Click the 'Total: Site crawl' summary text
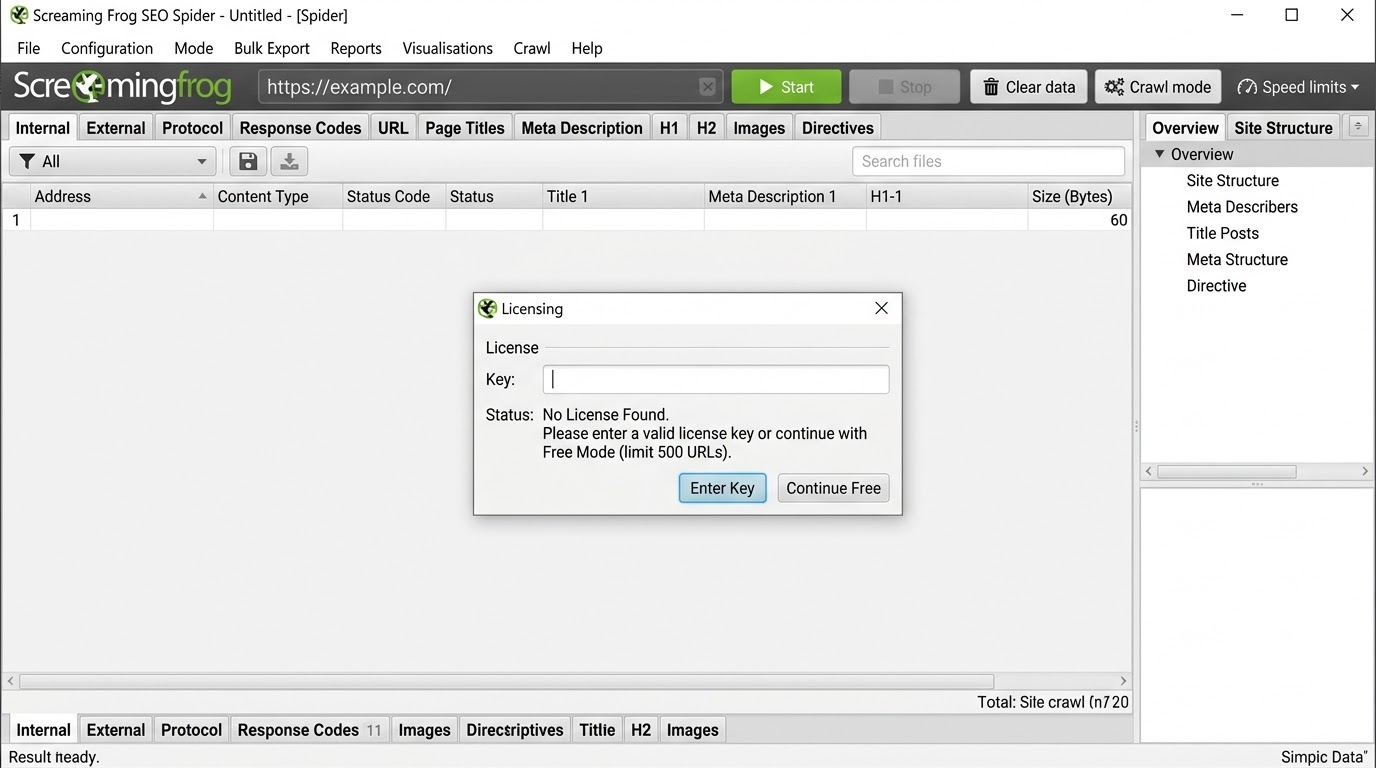 pos(1053,702)
